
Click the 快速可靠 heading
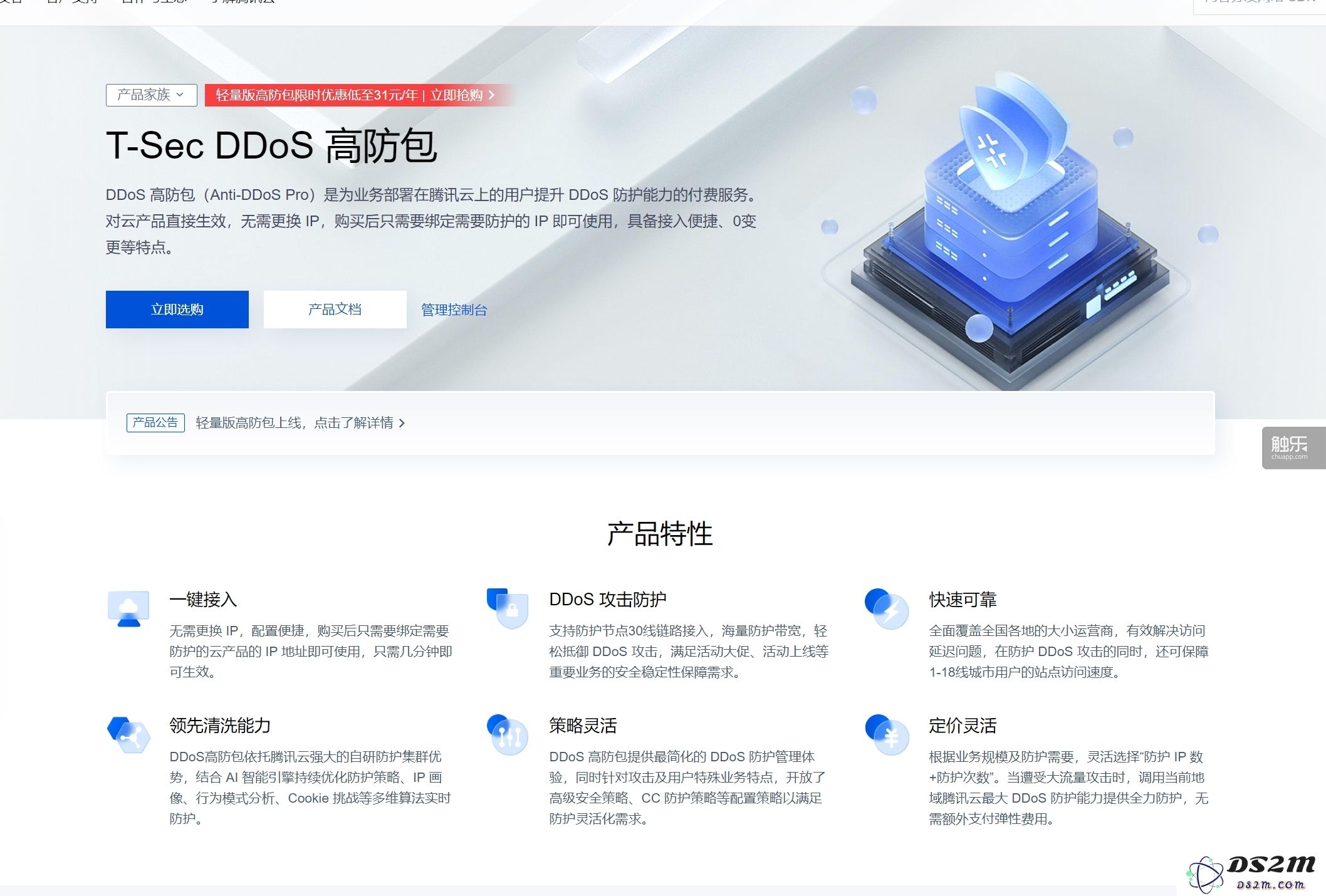pos(963,600)
